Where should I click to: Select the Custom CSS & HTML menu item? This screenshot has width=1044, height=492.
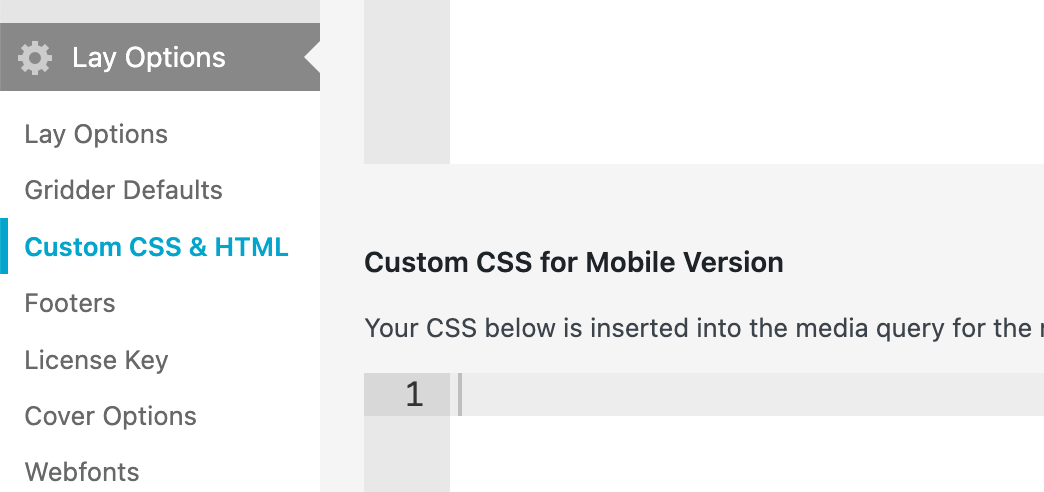coord(156,247)
